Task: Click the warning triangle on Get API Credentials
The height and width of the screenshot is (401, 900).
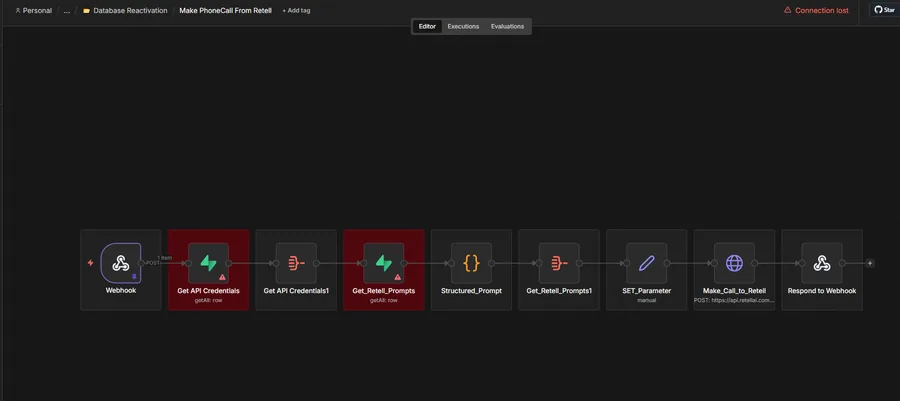Action: [x=222, y=277]
